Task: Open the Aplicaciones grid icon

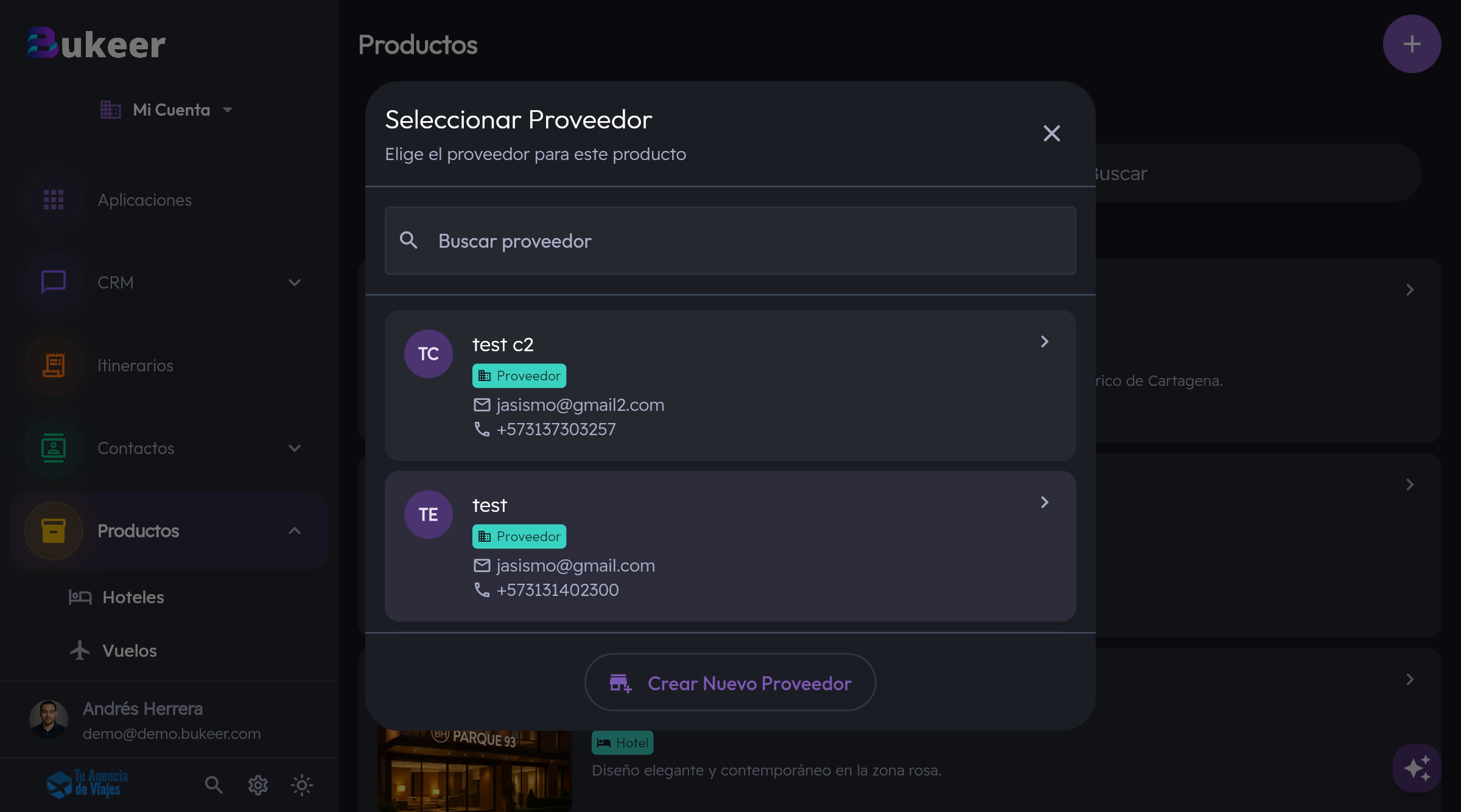Action: (54, 200)
